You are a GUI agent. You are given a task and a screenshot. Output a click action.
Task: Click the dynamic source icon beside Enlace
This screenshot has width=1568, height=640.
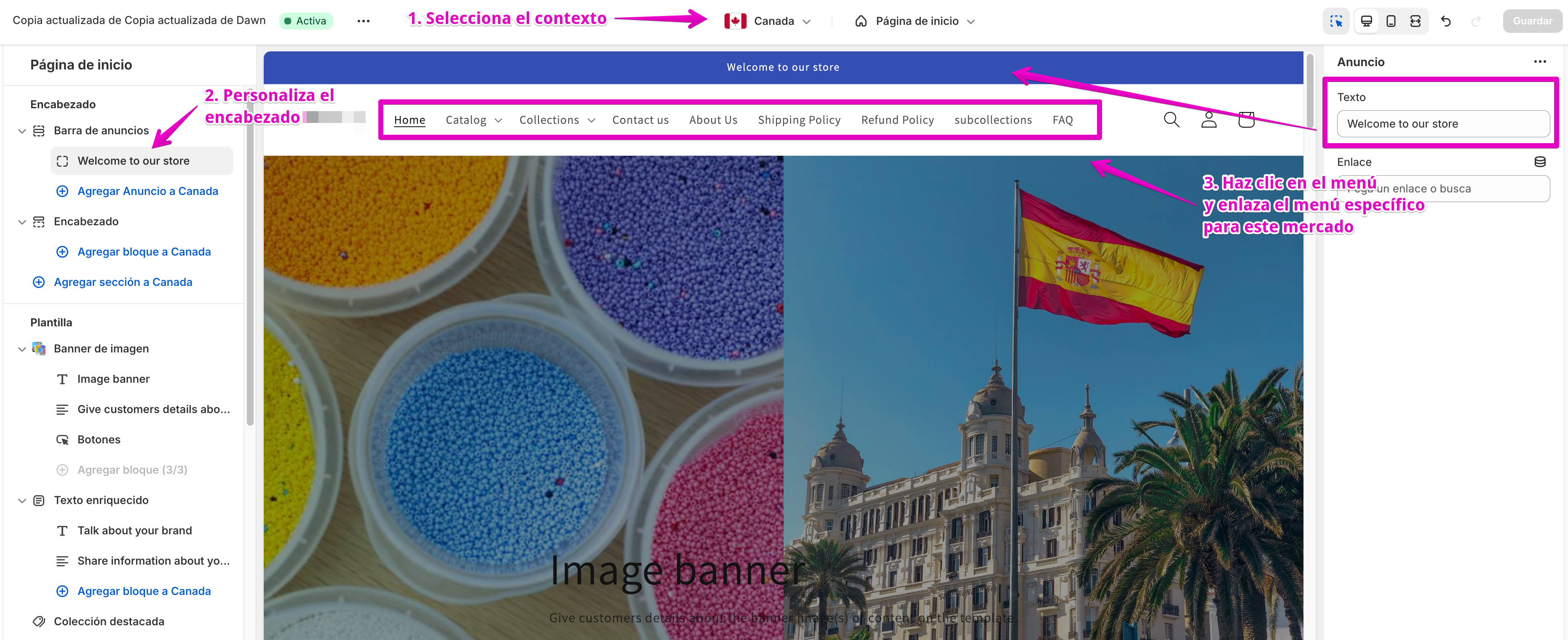point(1539,162)
